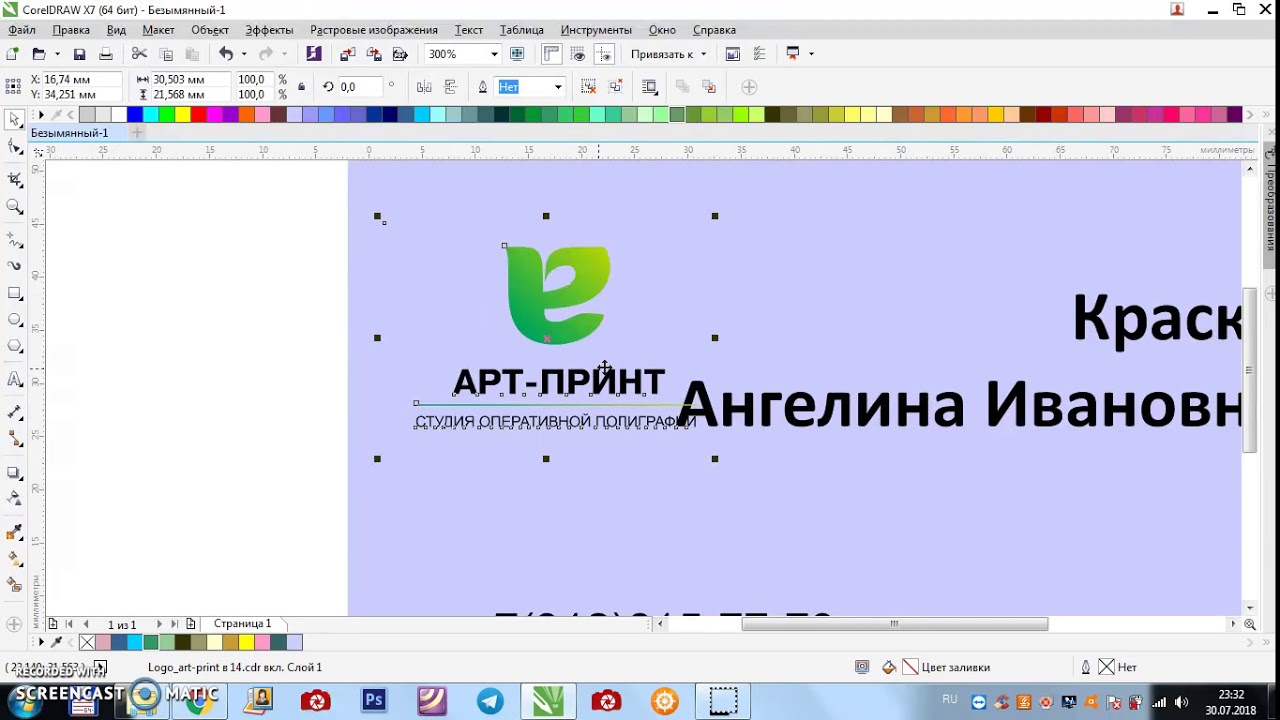Toggle the lock ratio padlock
Image resolution: width=1280 pixels, height=720 pixels.
point(302,87)
